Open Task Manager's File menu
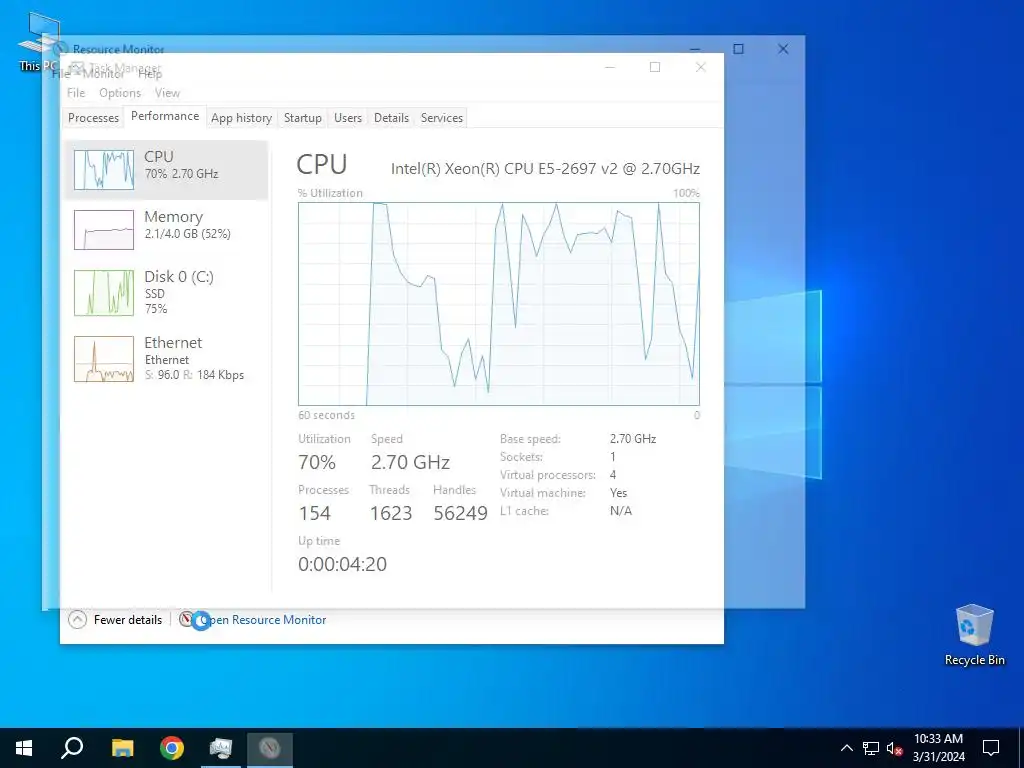The height and width of the screenshot is (768, 1024). tap(76, 93)
